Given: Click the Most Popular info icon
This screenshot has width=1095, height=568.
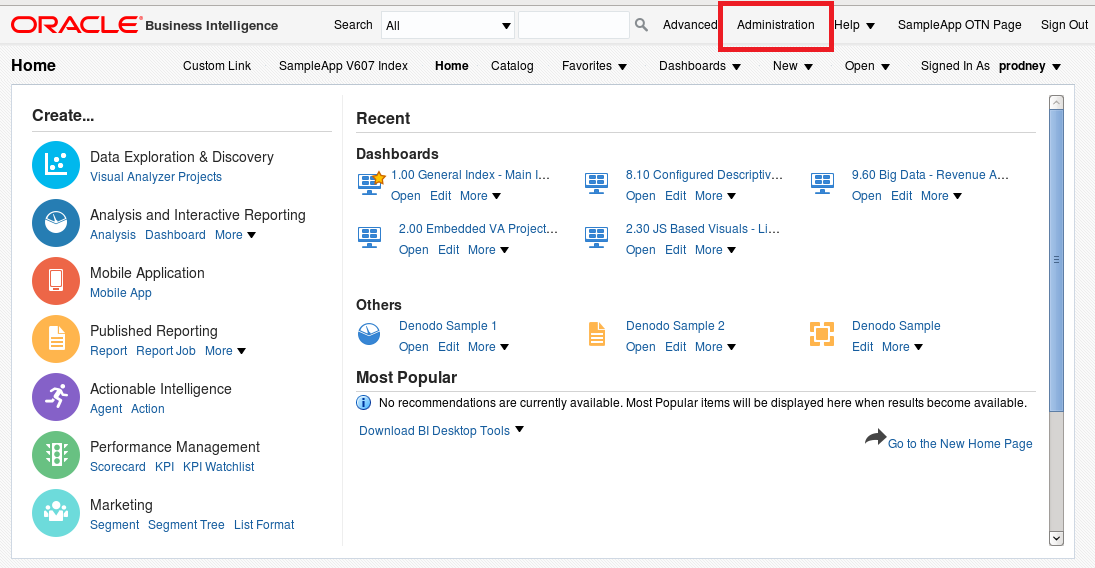Looking at the screenshot, I should 363,402.
